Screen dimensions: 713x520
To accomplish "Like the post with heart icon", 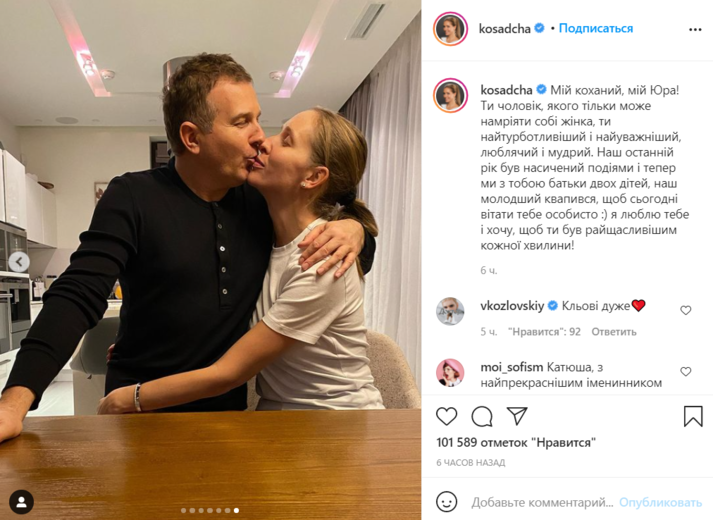I will [447, 416].
